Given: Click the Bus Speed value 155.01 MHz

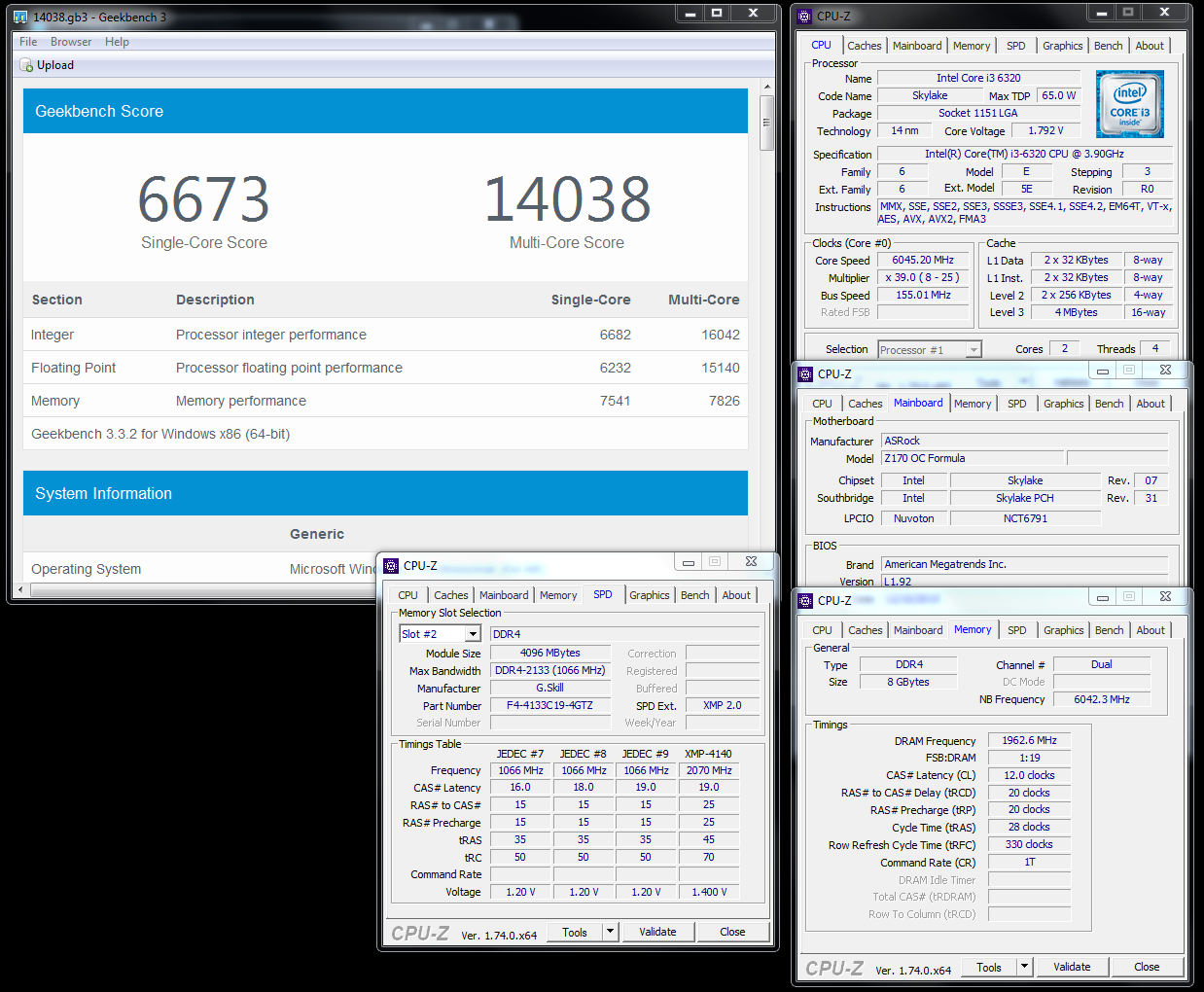Looking at the screenshot, I should [x=923, y=295].
